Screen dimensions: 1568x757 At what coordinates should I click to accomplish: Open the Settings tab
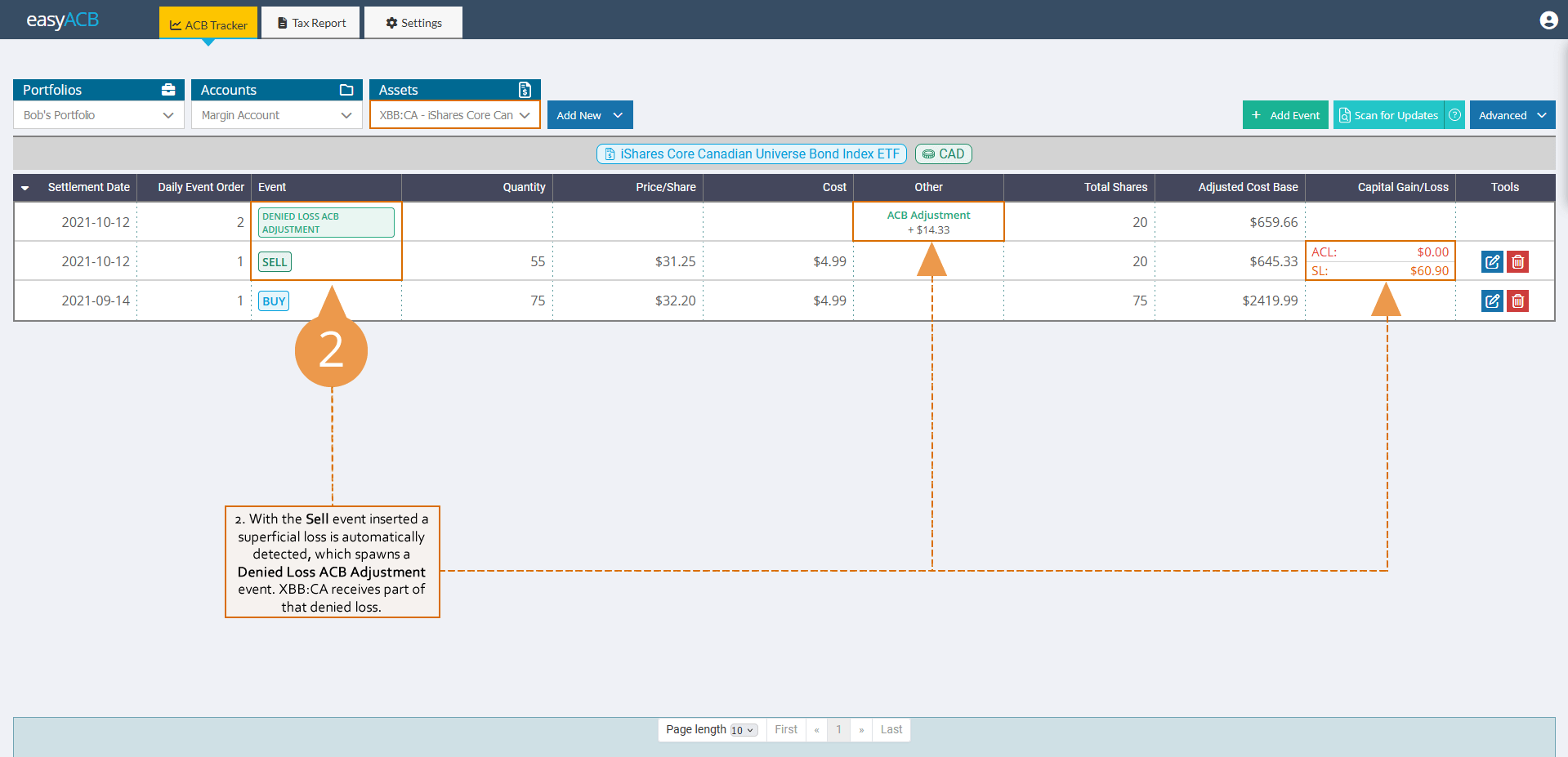[x=413, y=22]
